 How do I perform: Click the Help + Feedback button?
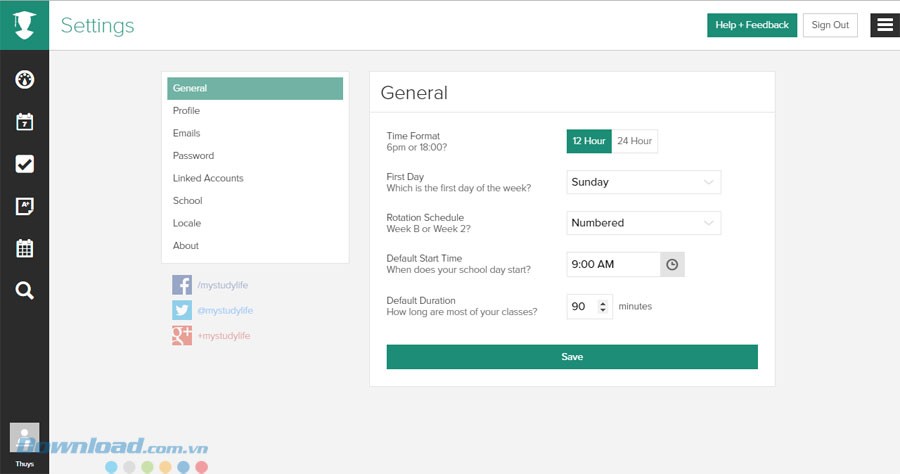tap(752, 25)
